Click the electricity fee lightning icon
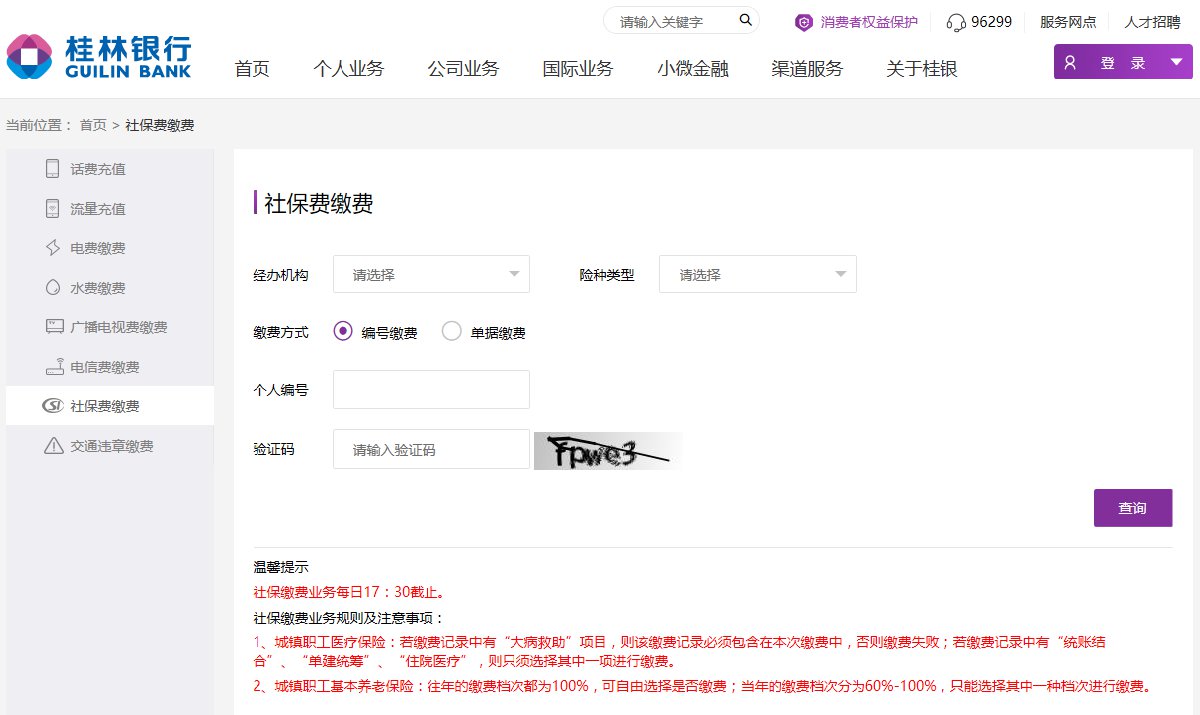Screen dimensions: 1200x715 pyautogui.click(x=53, y=248)
